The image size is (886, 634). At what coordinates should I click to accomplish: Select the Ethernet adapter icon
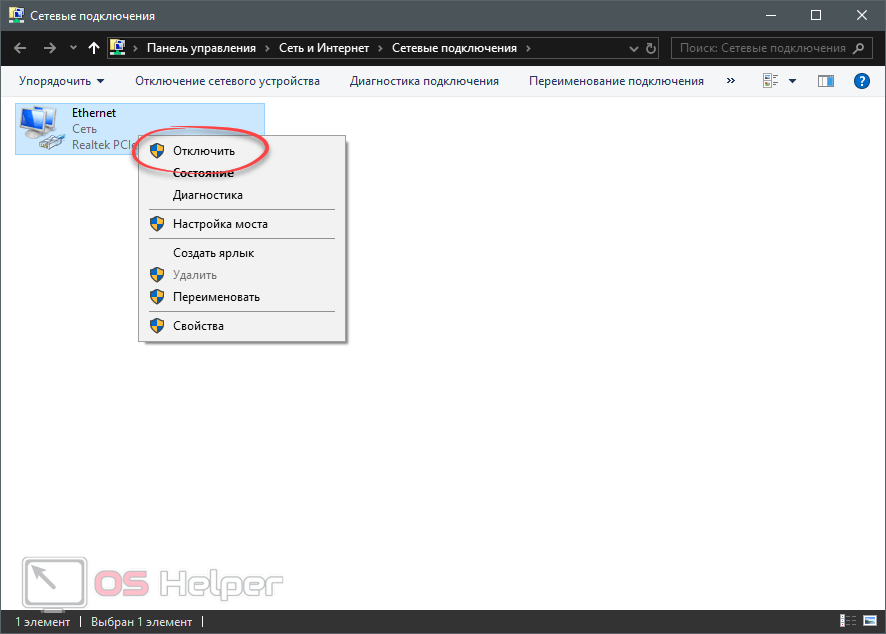(41, 128)
